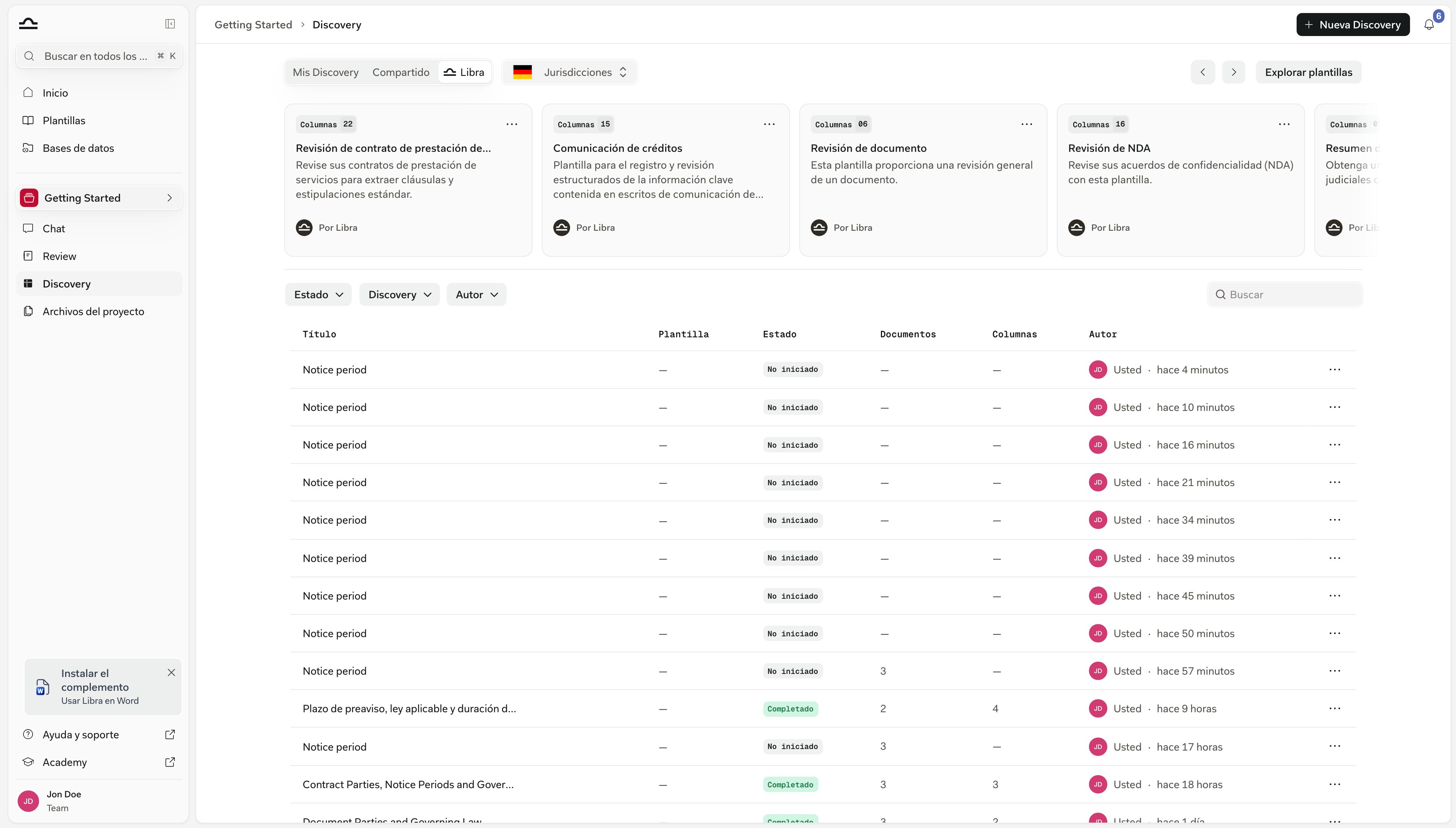Click the Buscar table search field
Viewport: 1456px width, 828px height.
point(1284,294)
